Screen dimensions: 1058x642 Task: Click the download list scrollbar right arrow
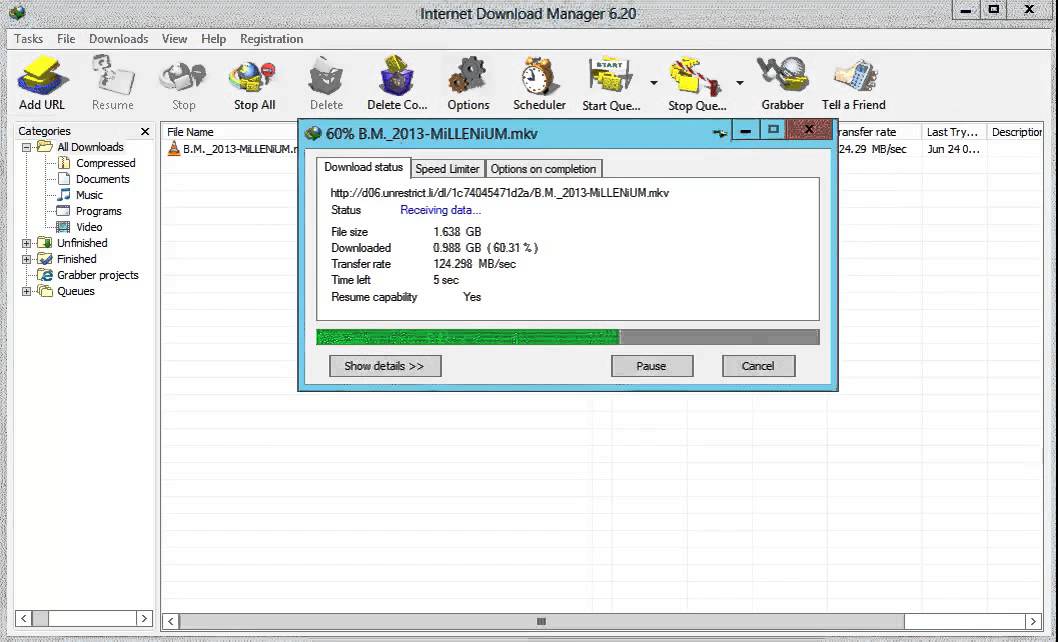click(1033, 621)
